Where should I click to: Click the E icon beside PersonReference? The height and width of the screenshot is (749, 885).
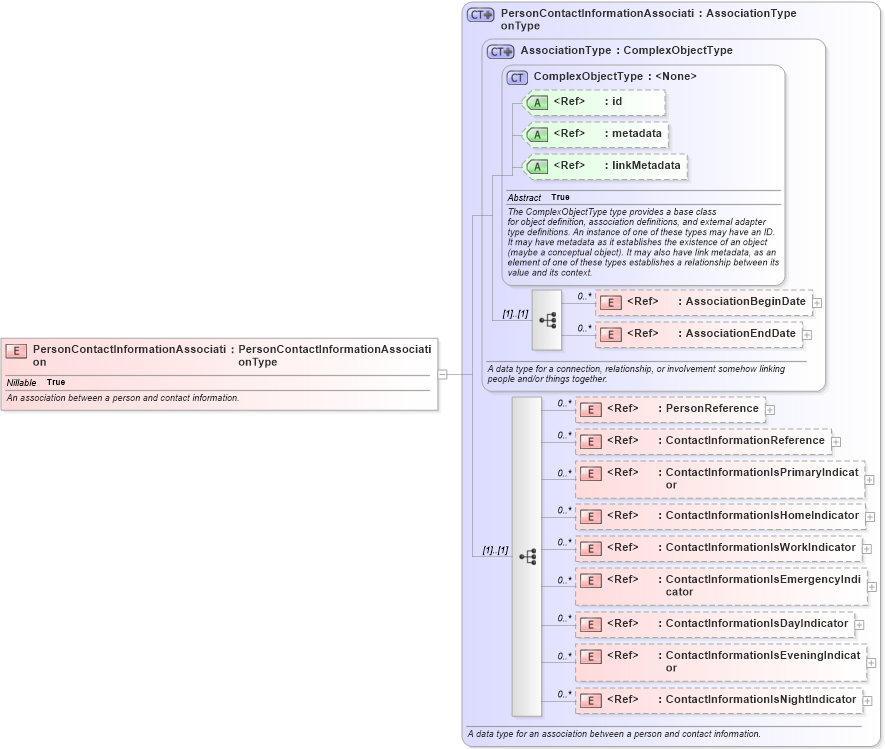pos(591,409)
